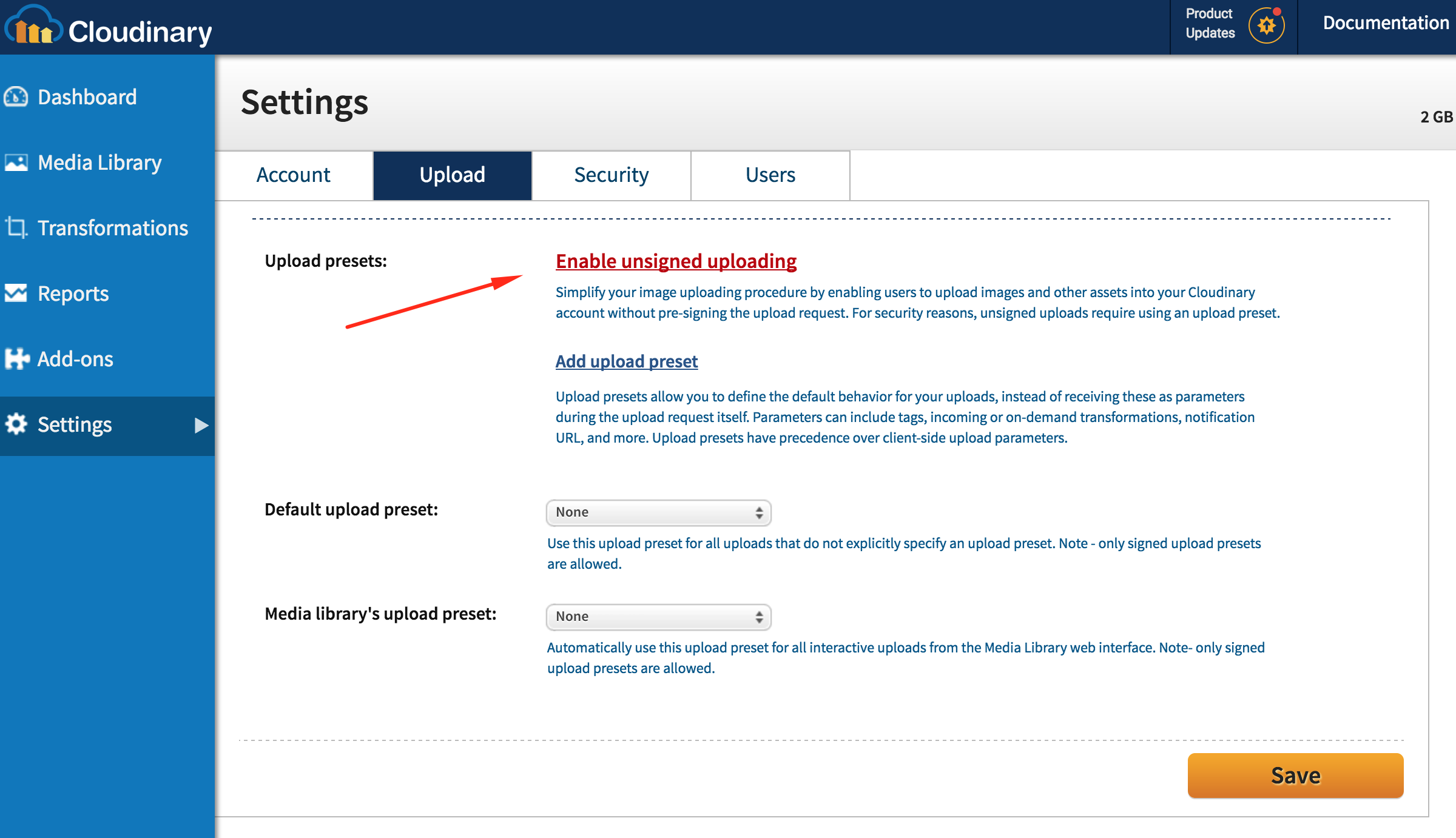Click the 'Automatically use this upload preset' note
This screenshot has width=1456, height=838.
coord(906,658)
